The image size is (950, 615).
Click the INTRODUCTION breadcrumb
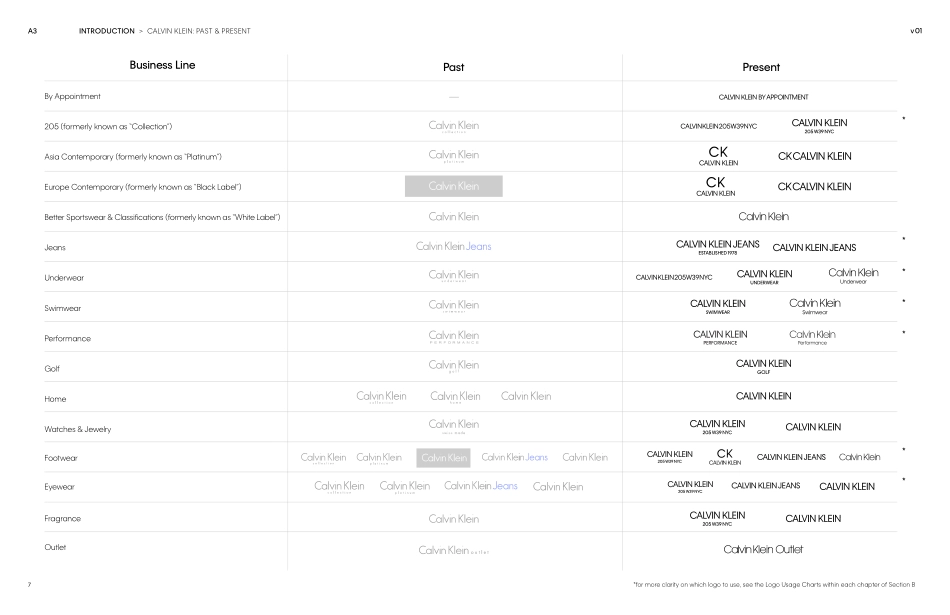tap(106, 31)
